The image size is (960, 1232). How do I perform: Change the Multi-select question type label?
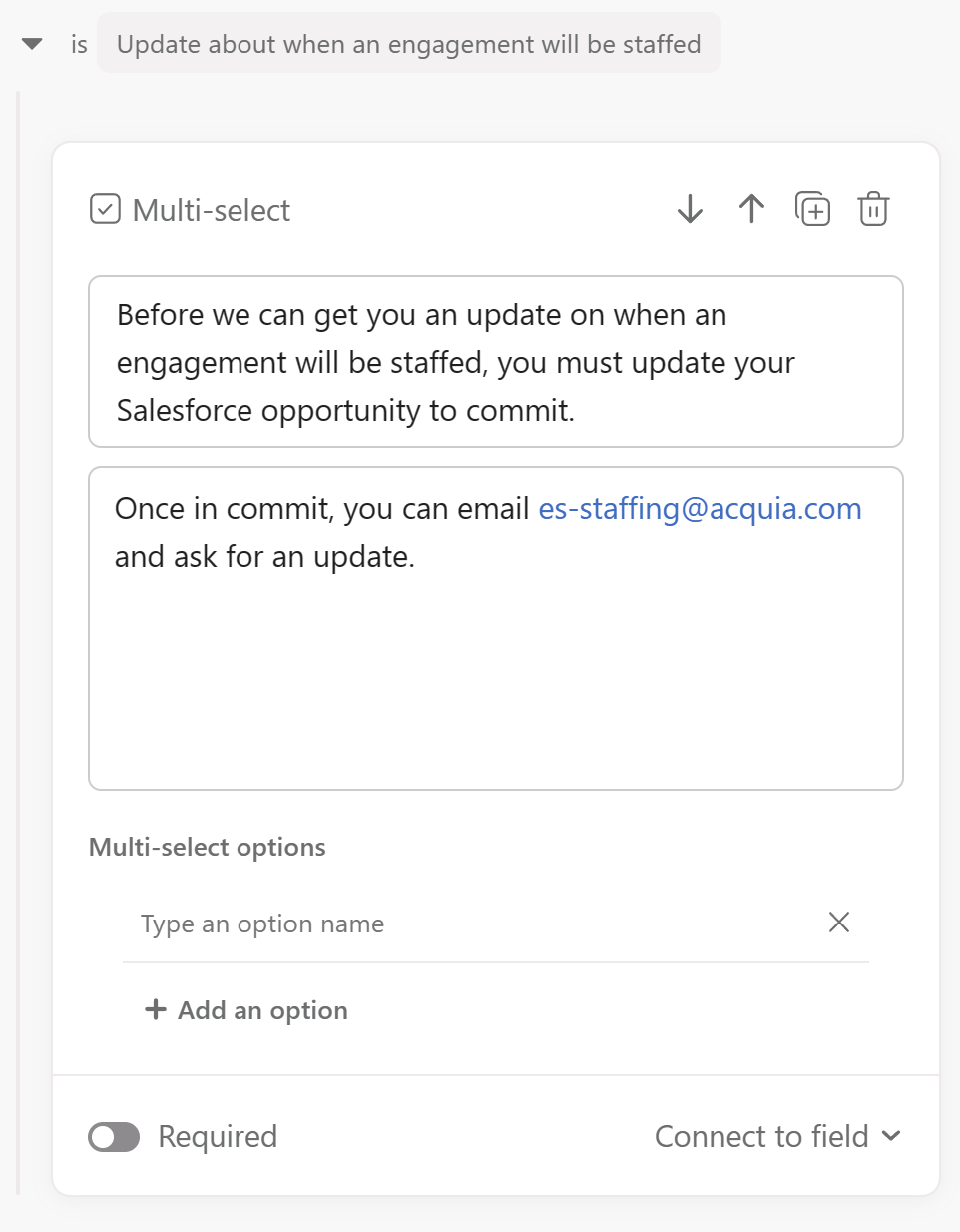click(212, 210)
